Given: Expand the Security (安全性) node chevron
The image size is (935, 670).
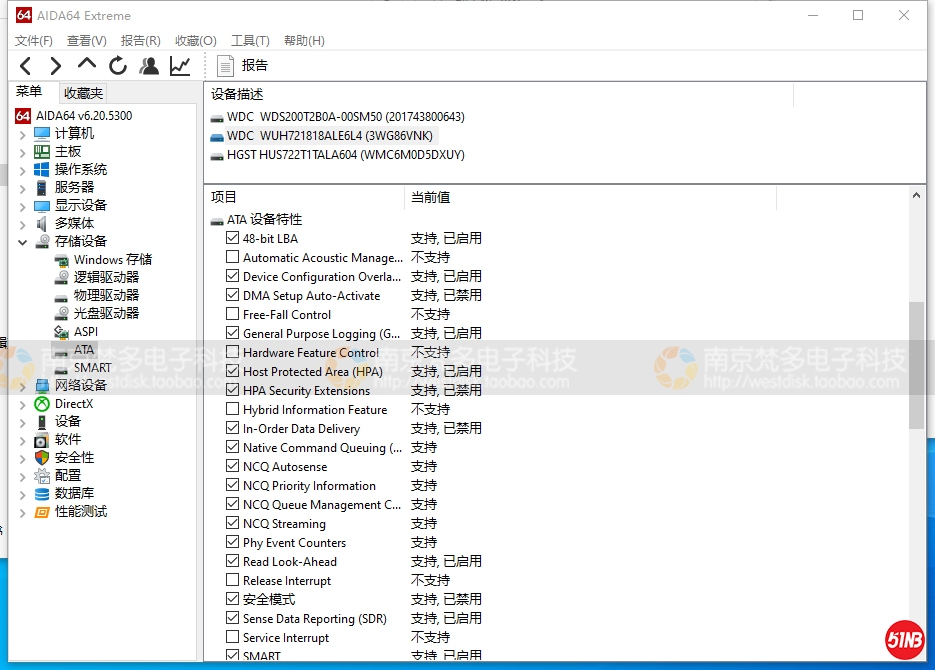Looking at the screenshot, I should (23, 459).
